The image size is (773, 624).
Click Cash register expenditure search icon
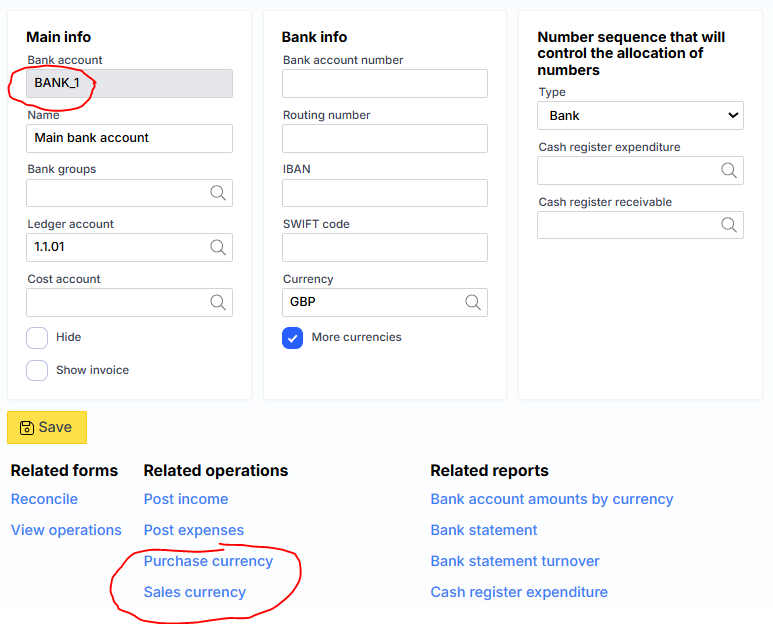point(729,171)
